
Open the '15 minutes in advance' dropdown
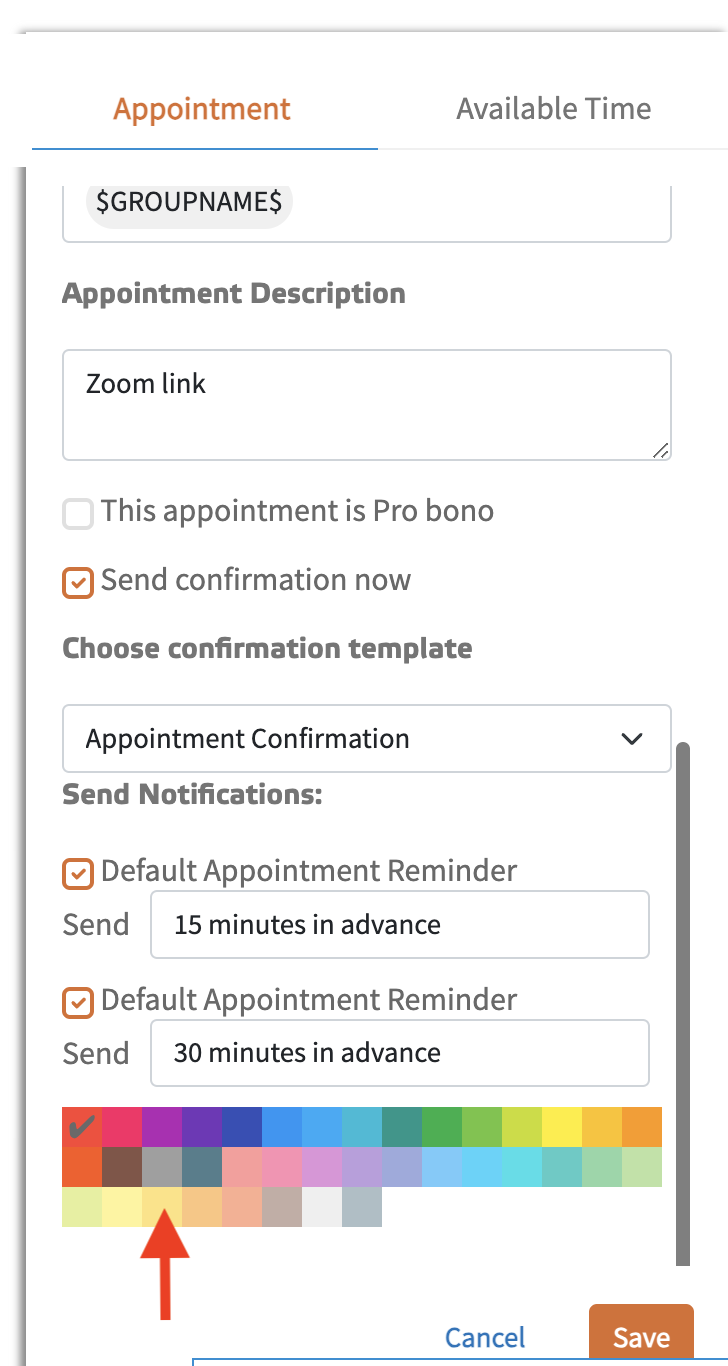[399, 924]
